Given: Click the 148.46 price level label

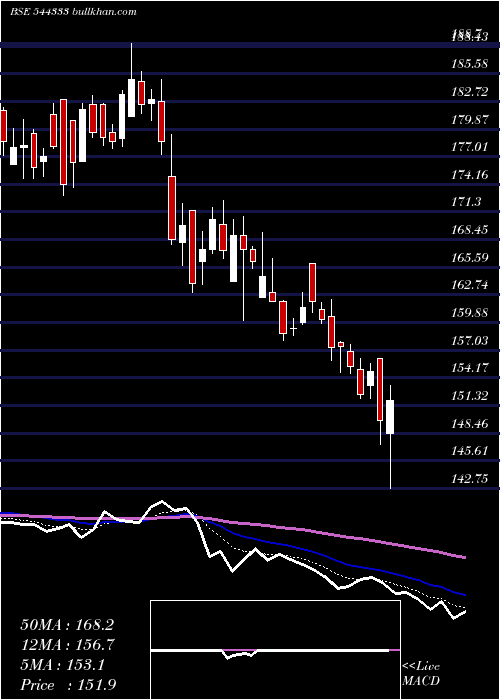Looking at the screenshot, I should point(469,424).
